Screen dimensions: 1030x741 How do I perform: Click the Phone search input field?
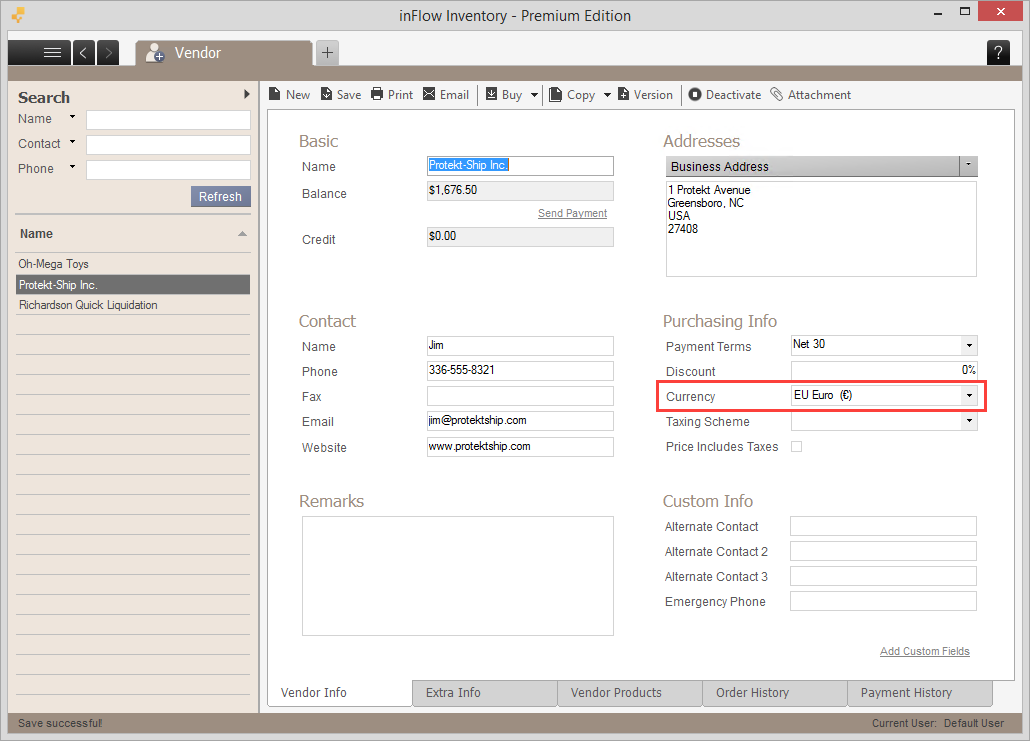pos(168,169)
